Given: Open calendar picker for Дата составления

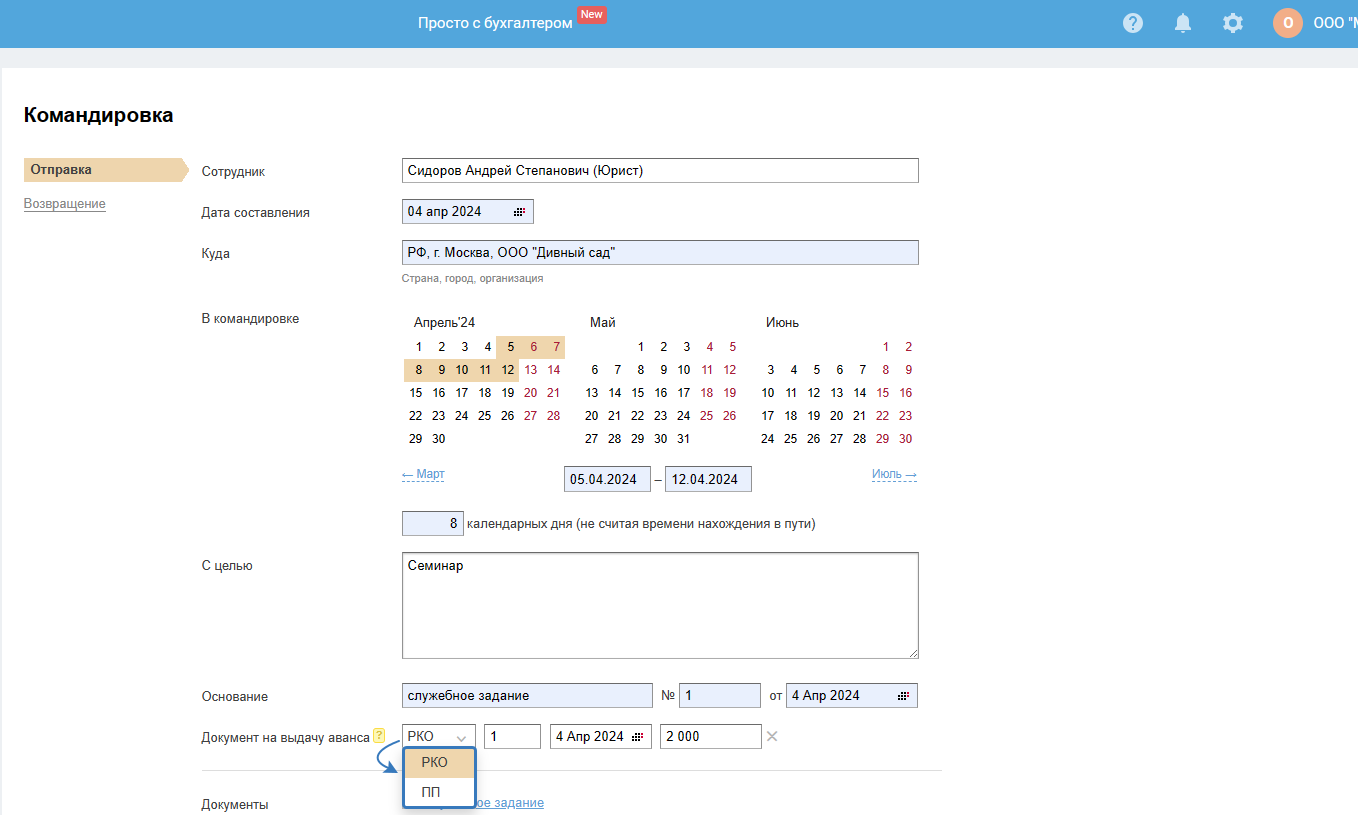Looking at the screenshot, I should 519,212.
